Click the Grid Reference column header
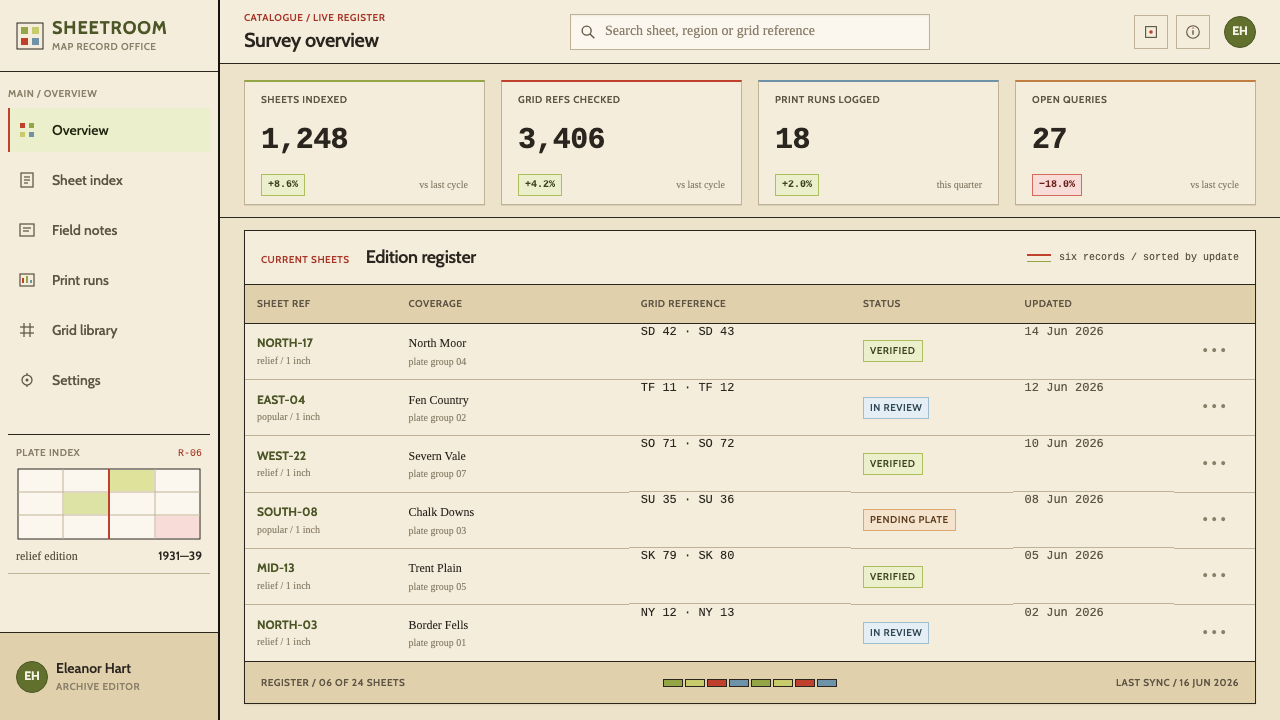This screenshot has height=720, width=1280. [683, 304]
